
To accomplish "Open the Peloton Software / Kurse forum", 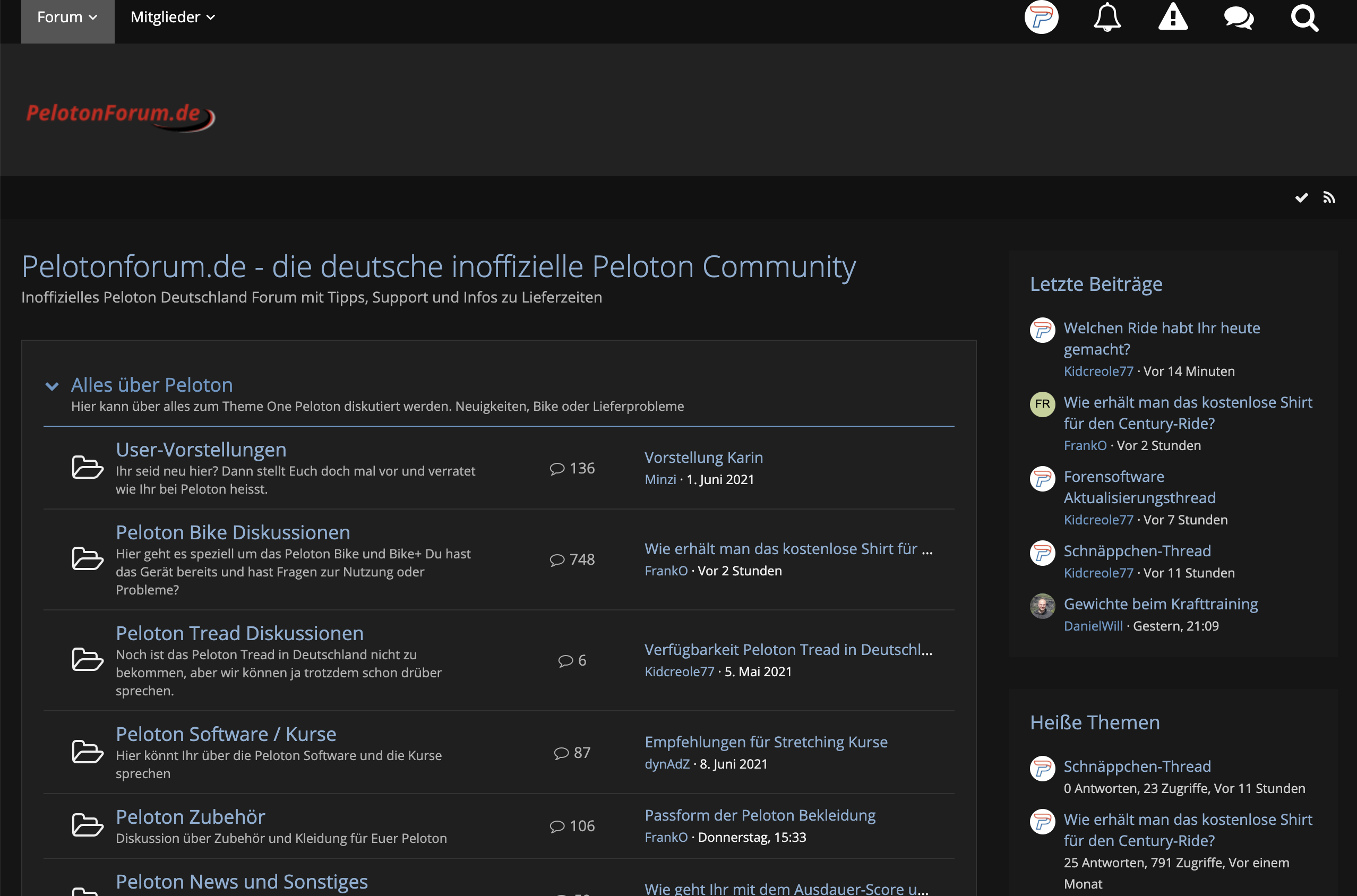I will coord(226,734).
